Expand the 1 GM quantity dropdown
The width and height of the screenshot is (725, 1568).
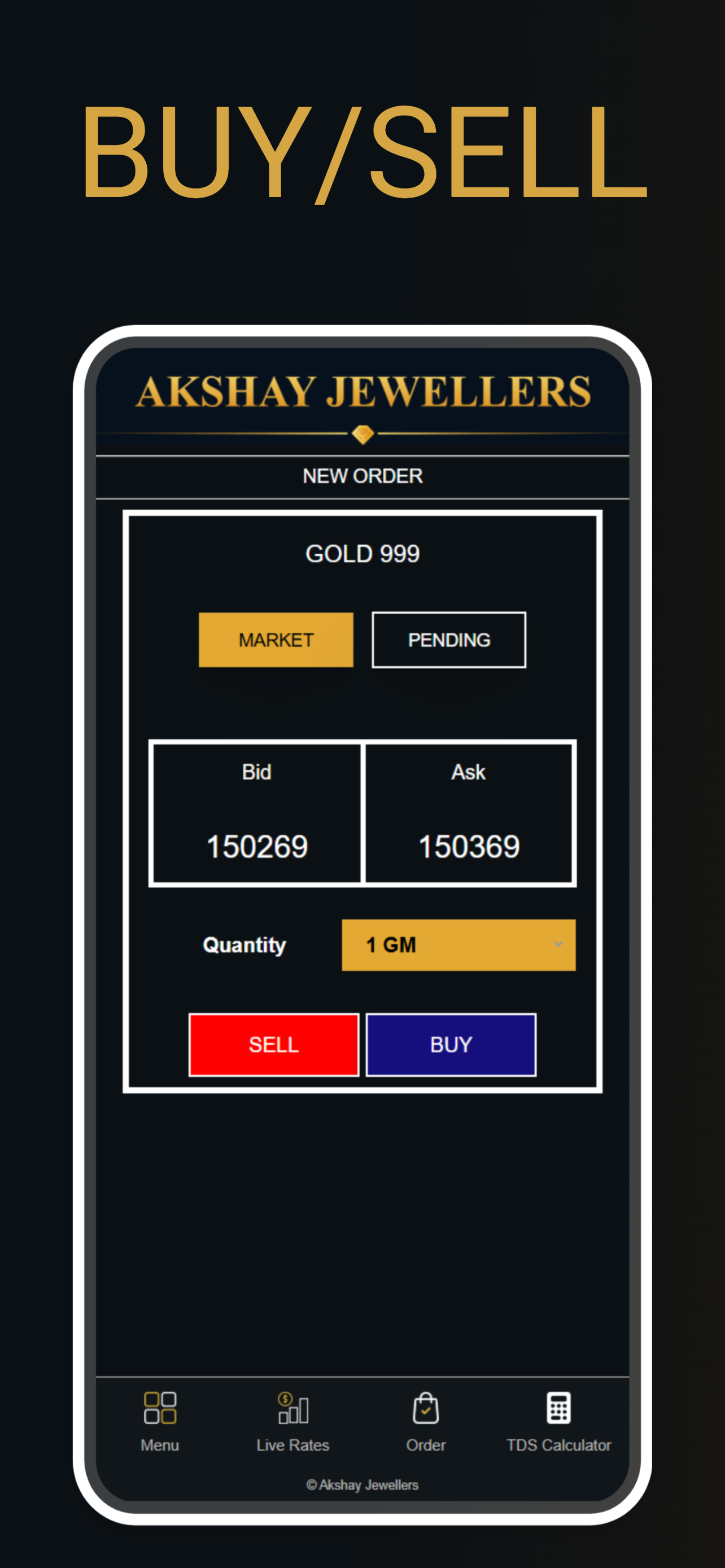pyautogui.click(x=458, y=945)
